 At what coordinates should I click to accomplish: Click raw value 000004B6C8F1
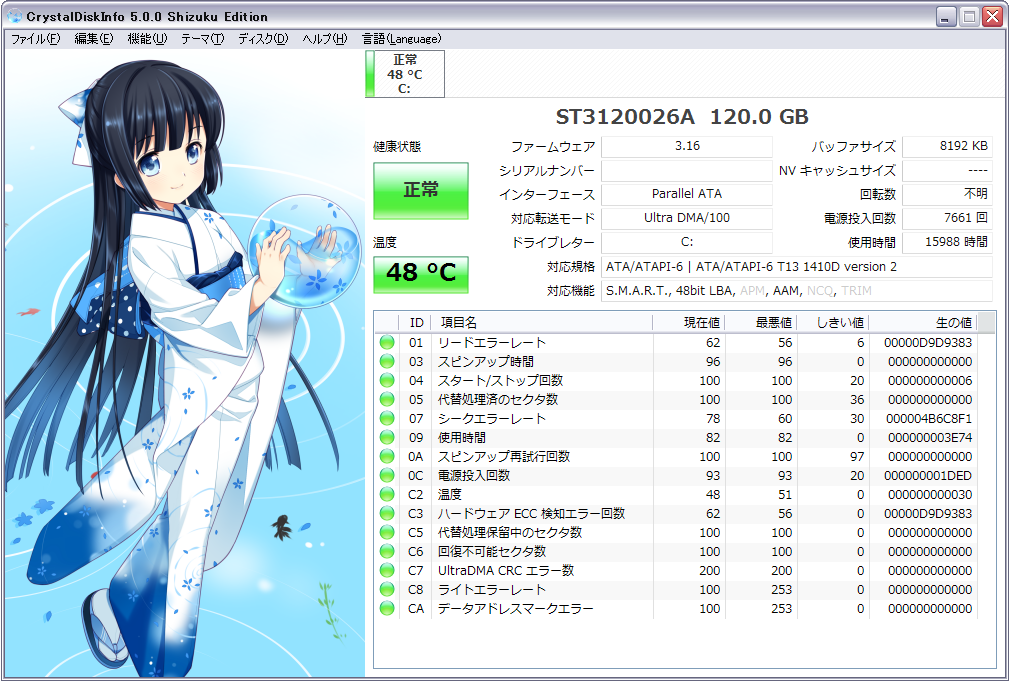[x=929, y=419]
